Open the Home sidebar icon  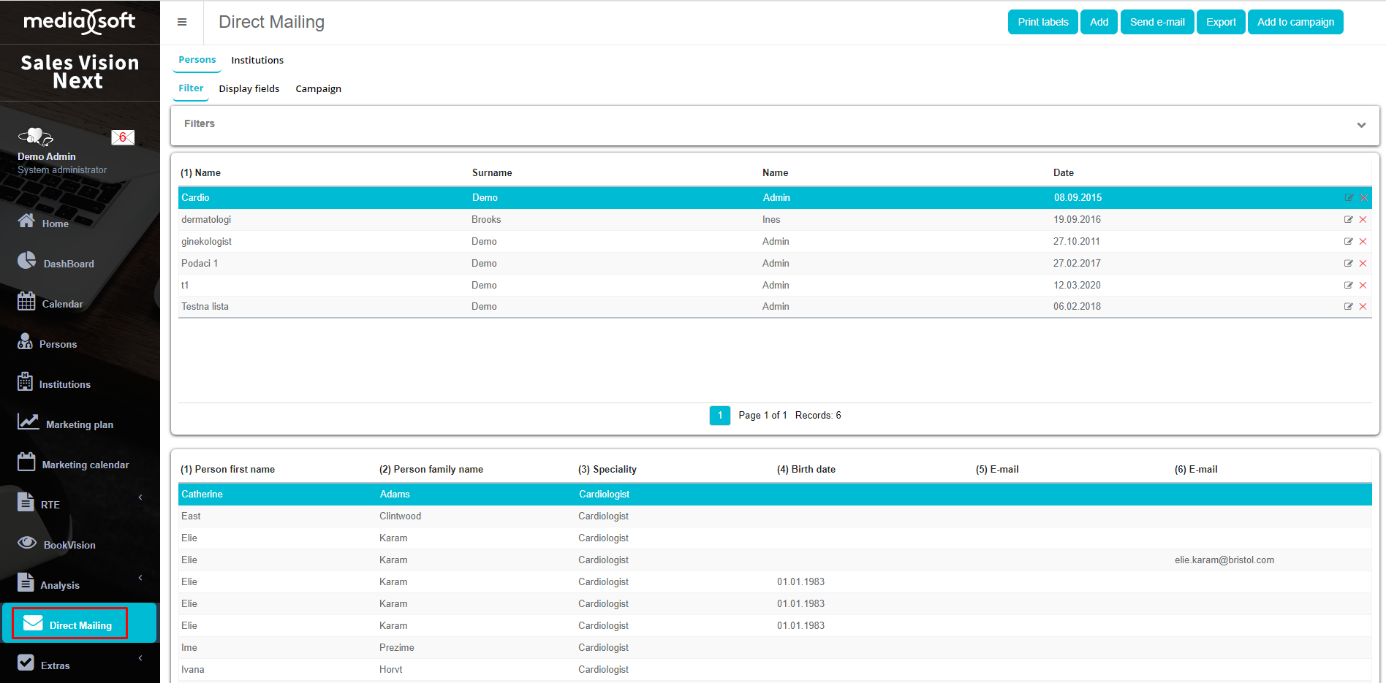(28, 222)
